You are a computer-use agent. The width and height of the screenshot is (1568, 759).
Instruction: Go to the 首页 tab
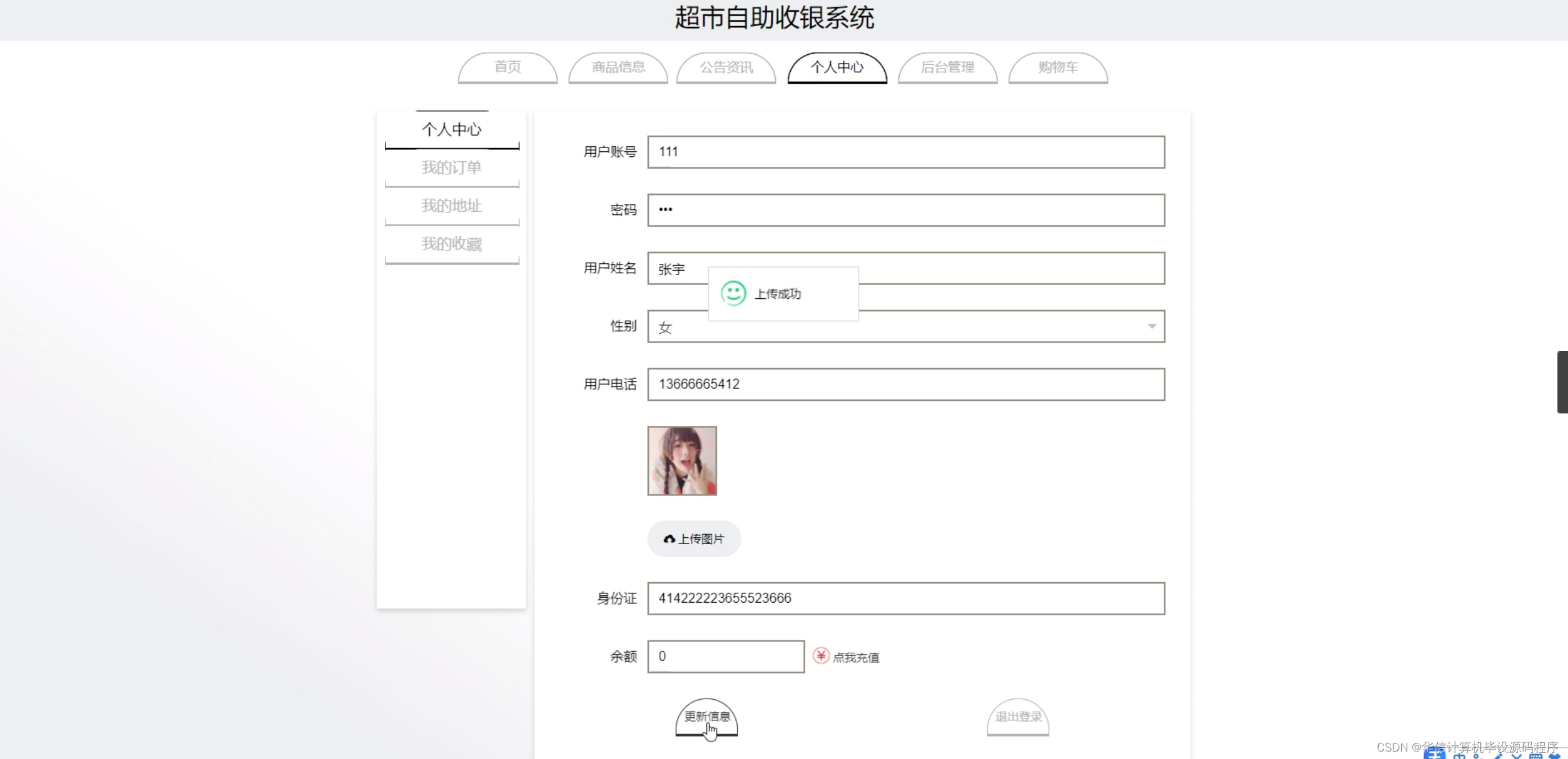[507, 68]
